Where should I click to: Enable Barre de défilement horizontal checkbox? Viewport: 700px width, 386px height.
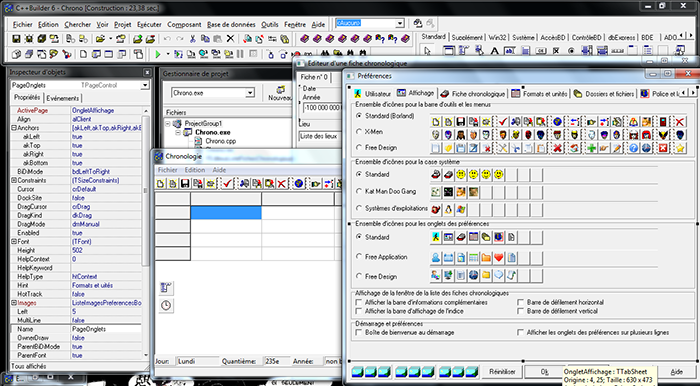[520, 302]
